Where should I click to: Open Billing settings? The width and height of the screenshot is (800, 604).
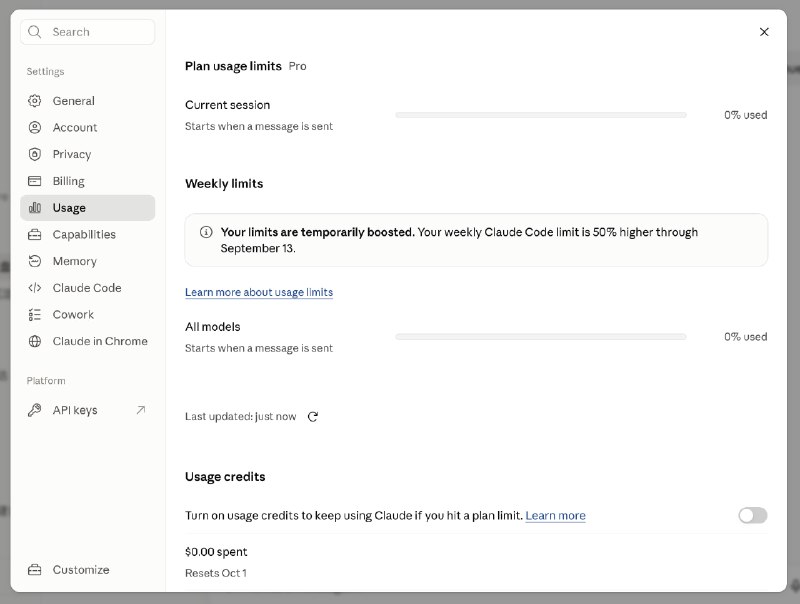coord(88,181)
